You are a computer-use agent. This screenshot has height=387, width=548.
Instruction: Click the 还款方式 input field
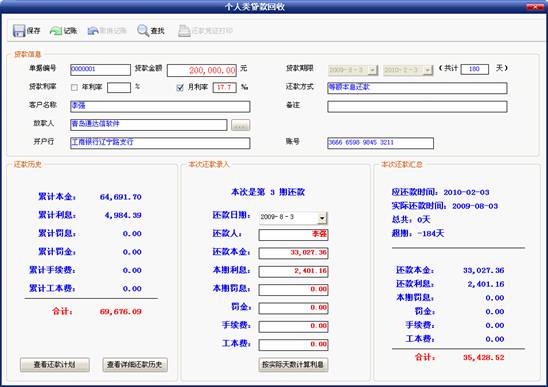417,88
